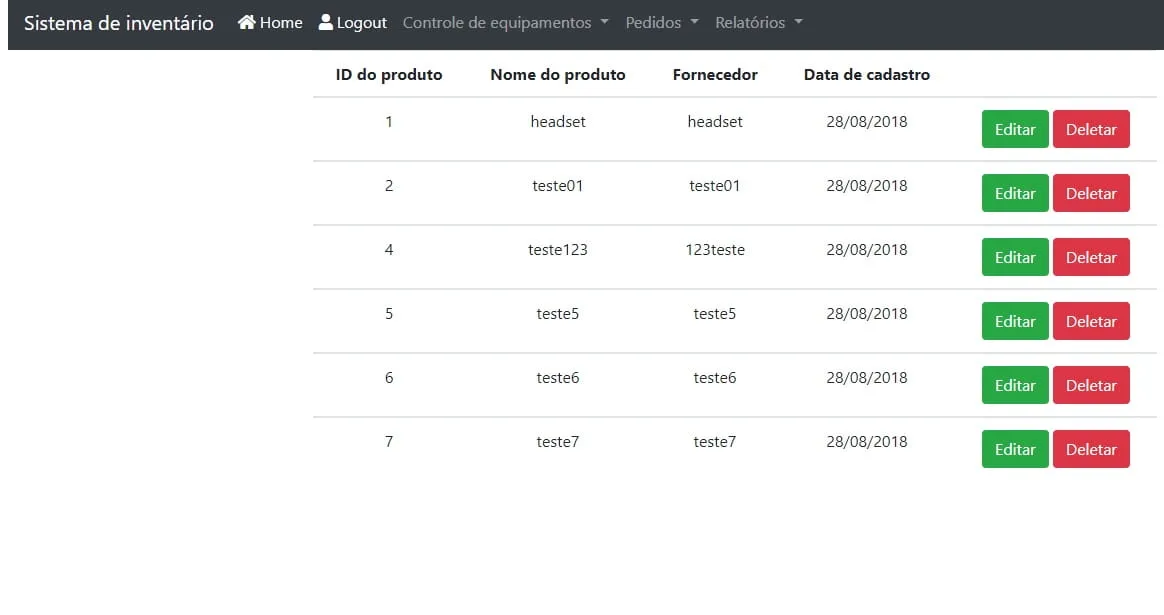Go to the Home page link
Viewport: 1164px width, 615px height.
281,22
